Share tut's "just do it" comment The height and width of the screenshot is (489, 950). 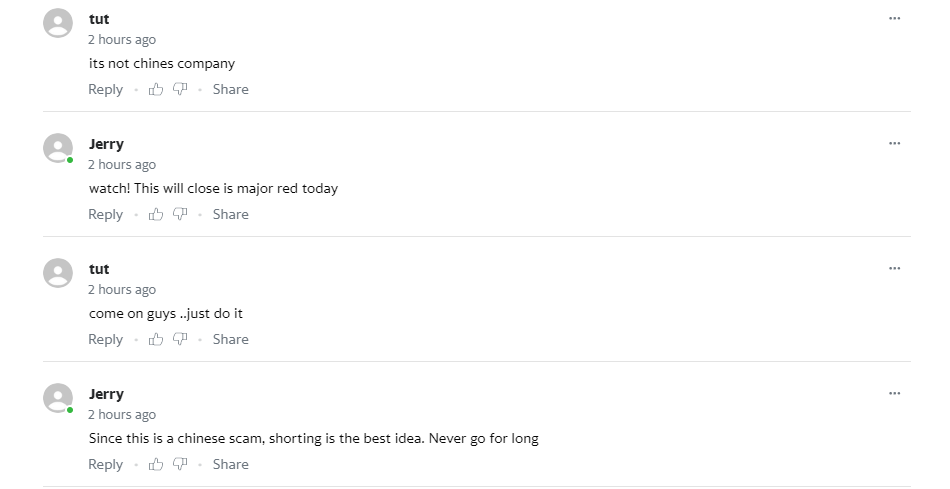230,339
